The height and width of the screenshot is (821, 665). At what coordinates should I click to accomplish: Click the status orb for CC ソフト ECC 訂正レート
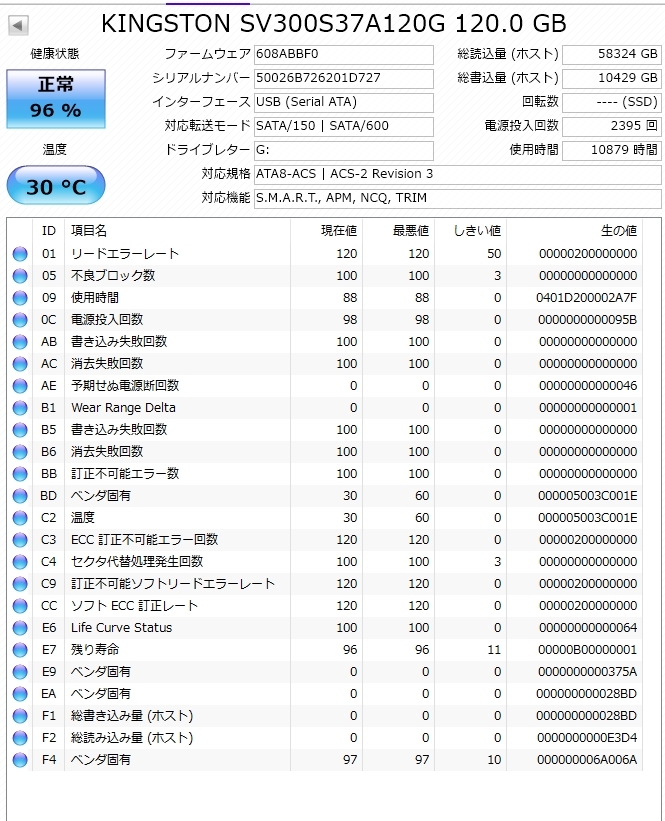[20, 606]
